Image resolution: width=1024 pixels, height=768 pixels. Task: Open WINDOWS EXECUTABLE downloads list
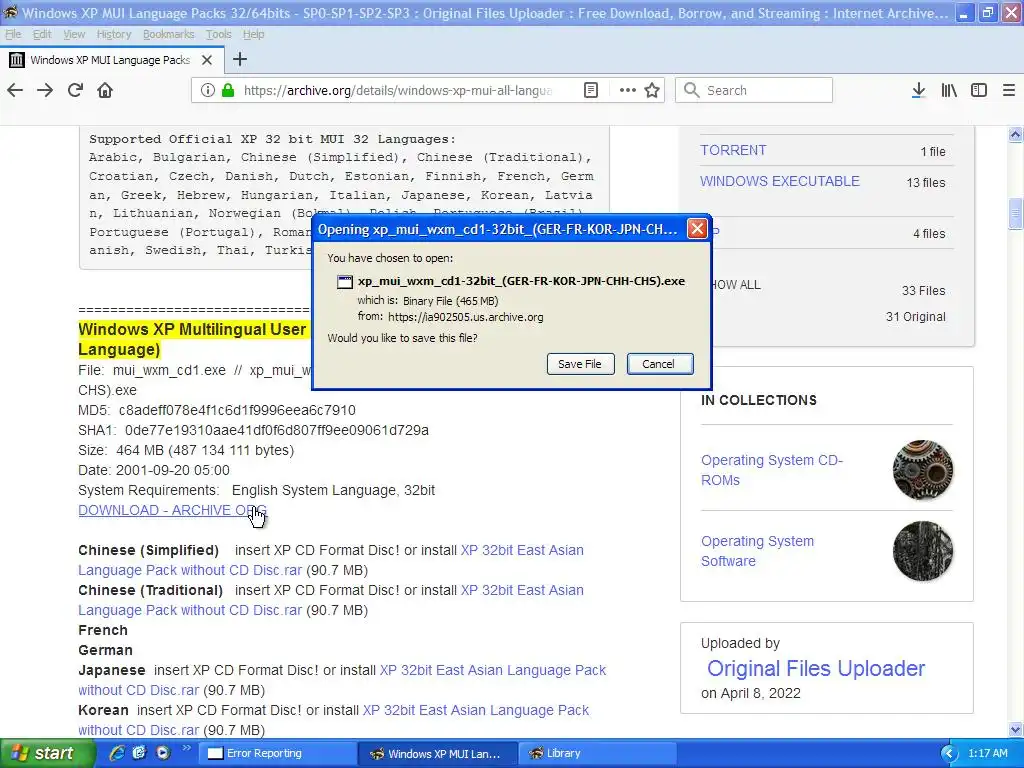point(780,182)
